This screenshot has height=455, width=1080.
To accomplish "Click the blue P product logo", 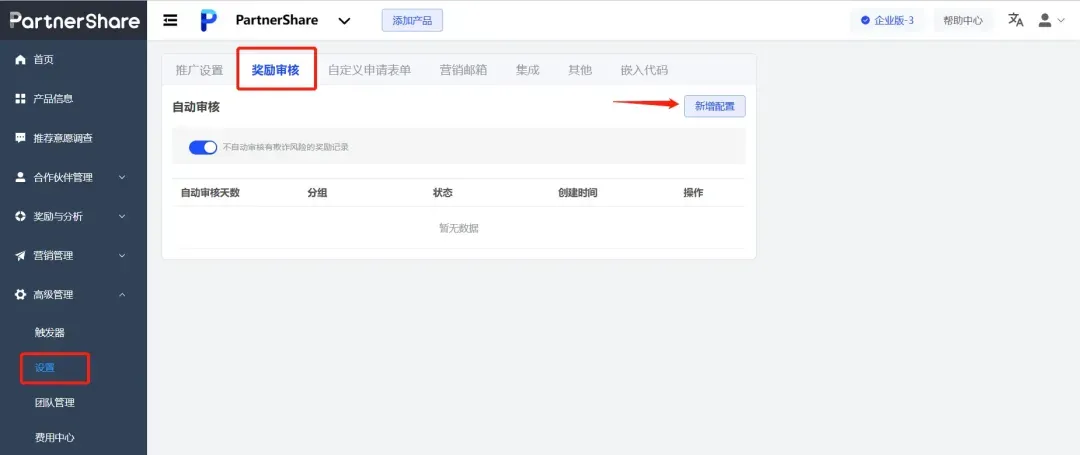I will click(208, 20).
